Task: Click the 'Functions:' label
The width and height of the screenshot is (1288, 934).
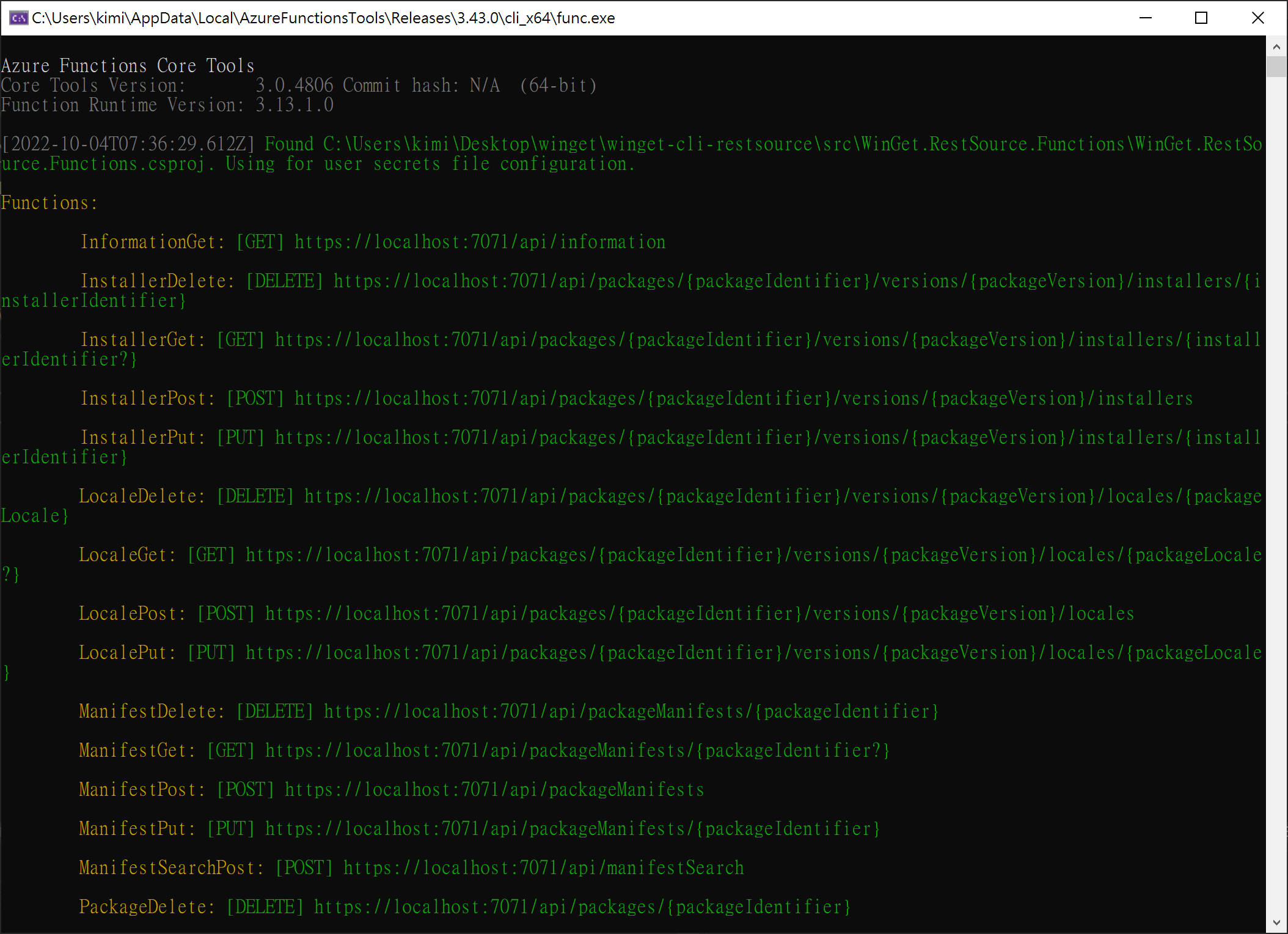Action: pyautogui.click(x=49, y=203)
